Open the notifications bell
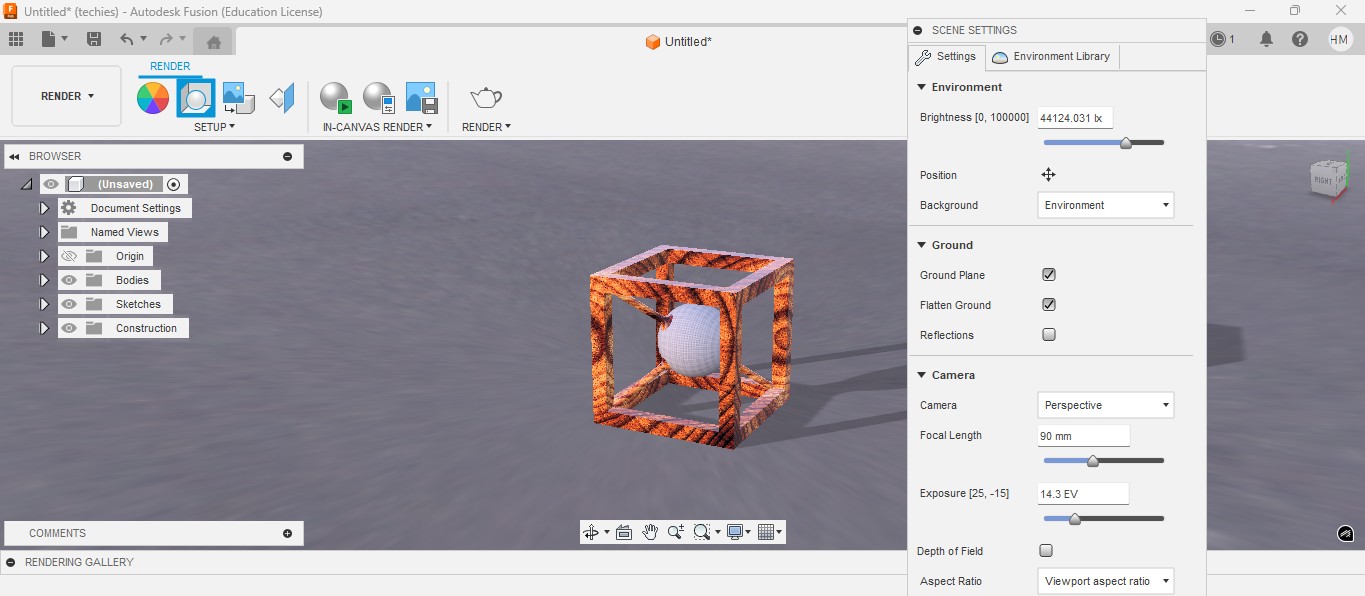1365x596 pixels. [x=1266, y=39]
